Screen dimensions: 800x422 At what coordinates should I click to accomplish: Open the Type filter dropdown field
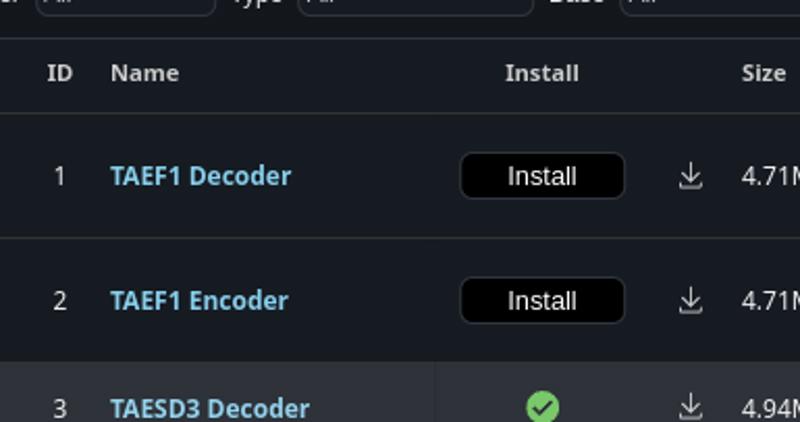(415, 6)
